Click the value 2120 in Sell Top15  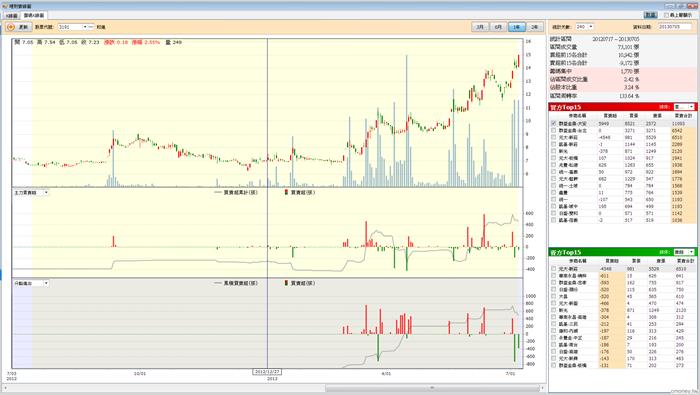[681, 310]
